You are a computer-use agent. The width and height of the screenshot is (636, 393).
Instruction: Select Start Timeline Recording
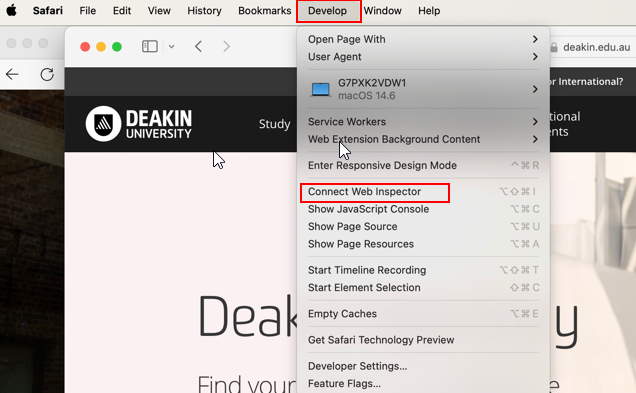tap(423, 270)
